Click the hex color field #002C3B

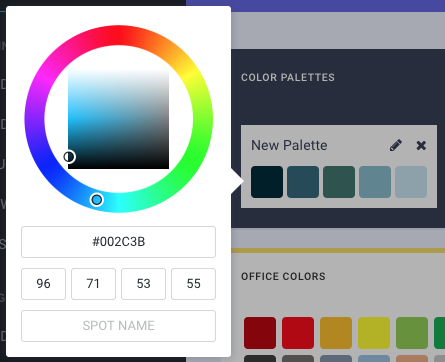point(118,242)
